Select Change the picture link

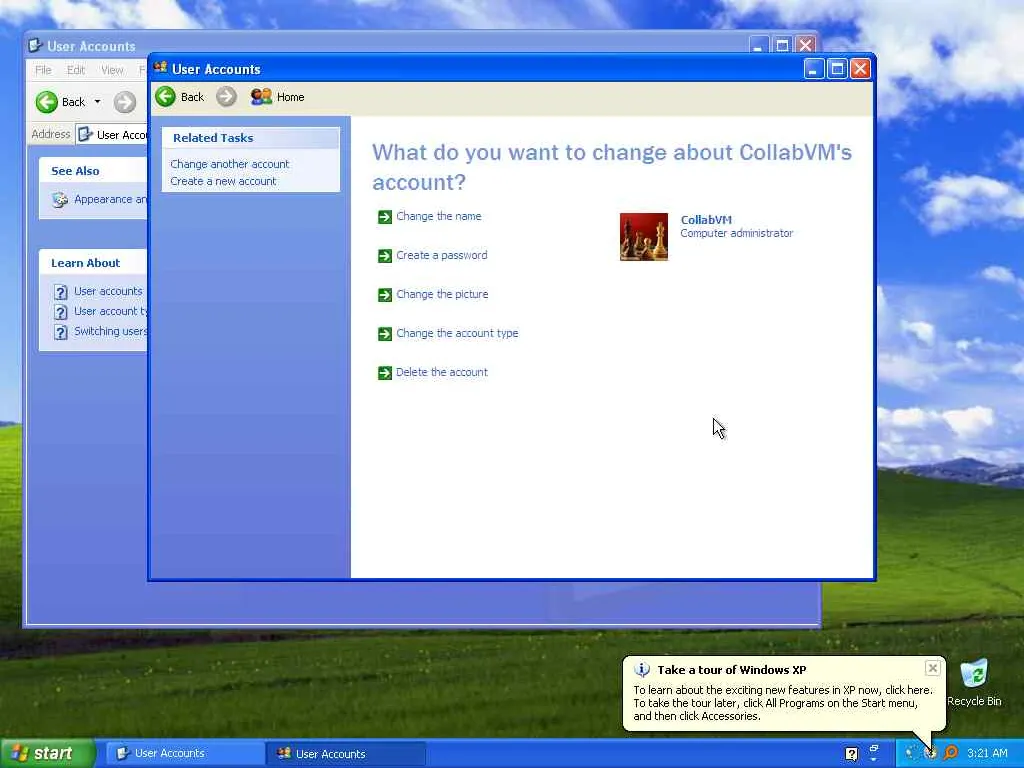442,295
